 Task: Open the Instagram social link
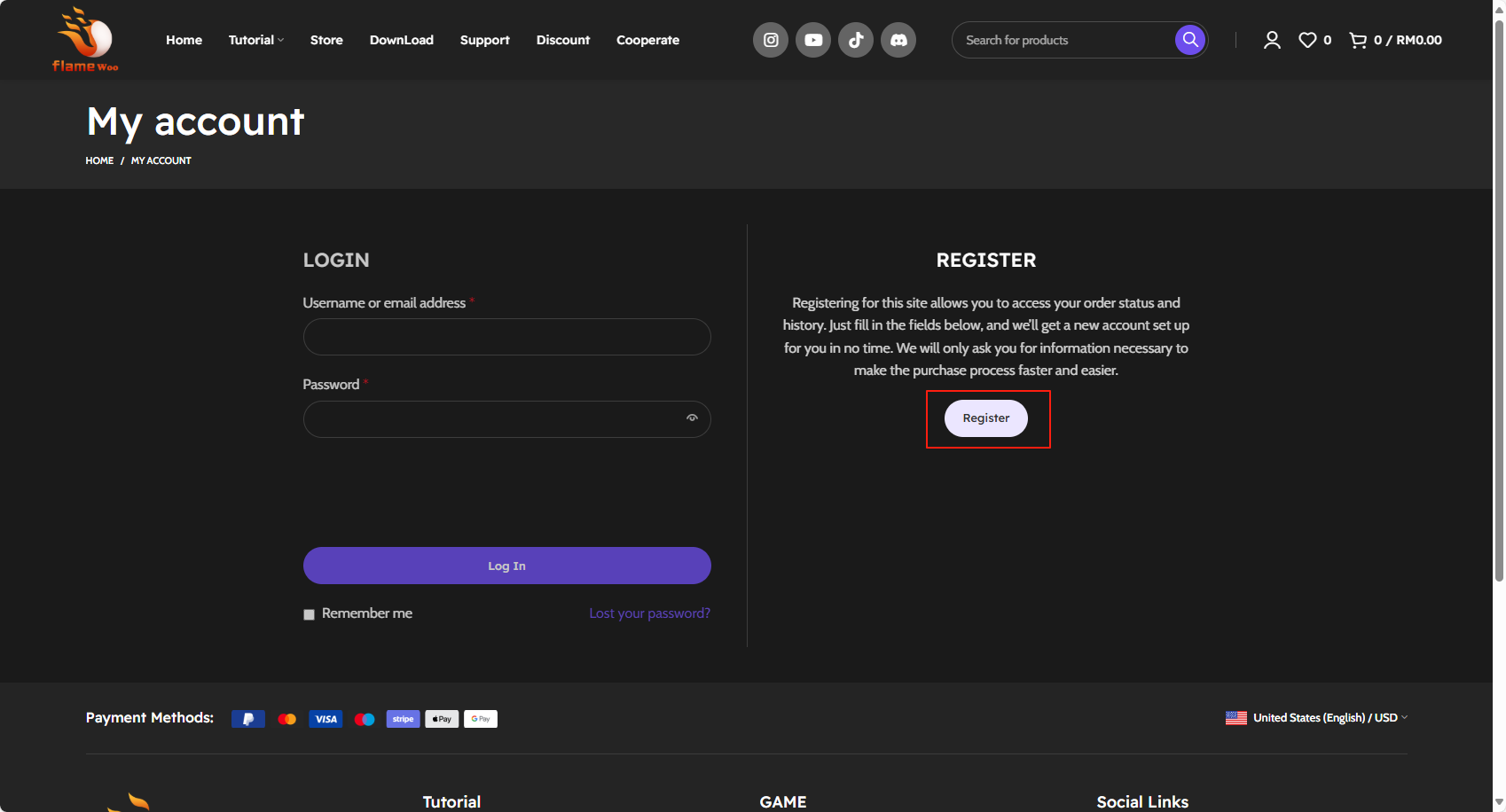coord(771,40)
